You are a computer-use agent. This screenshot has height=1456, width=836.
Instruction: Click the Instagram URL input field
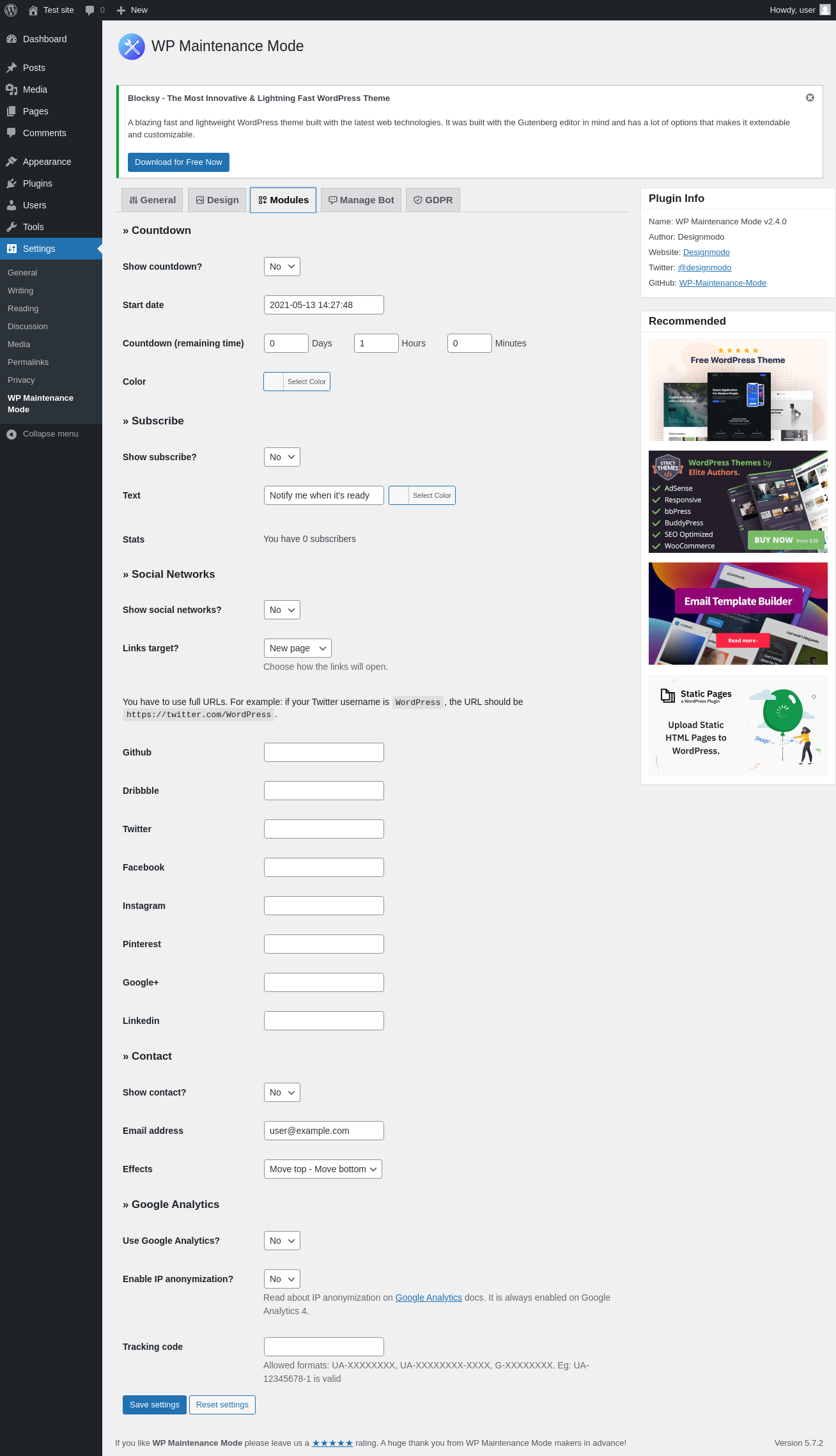pos(324,906)
